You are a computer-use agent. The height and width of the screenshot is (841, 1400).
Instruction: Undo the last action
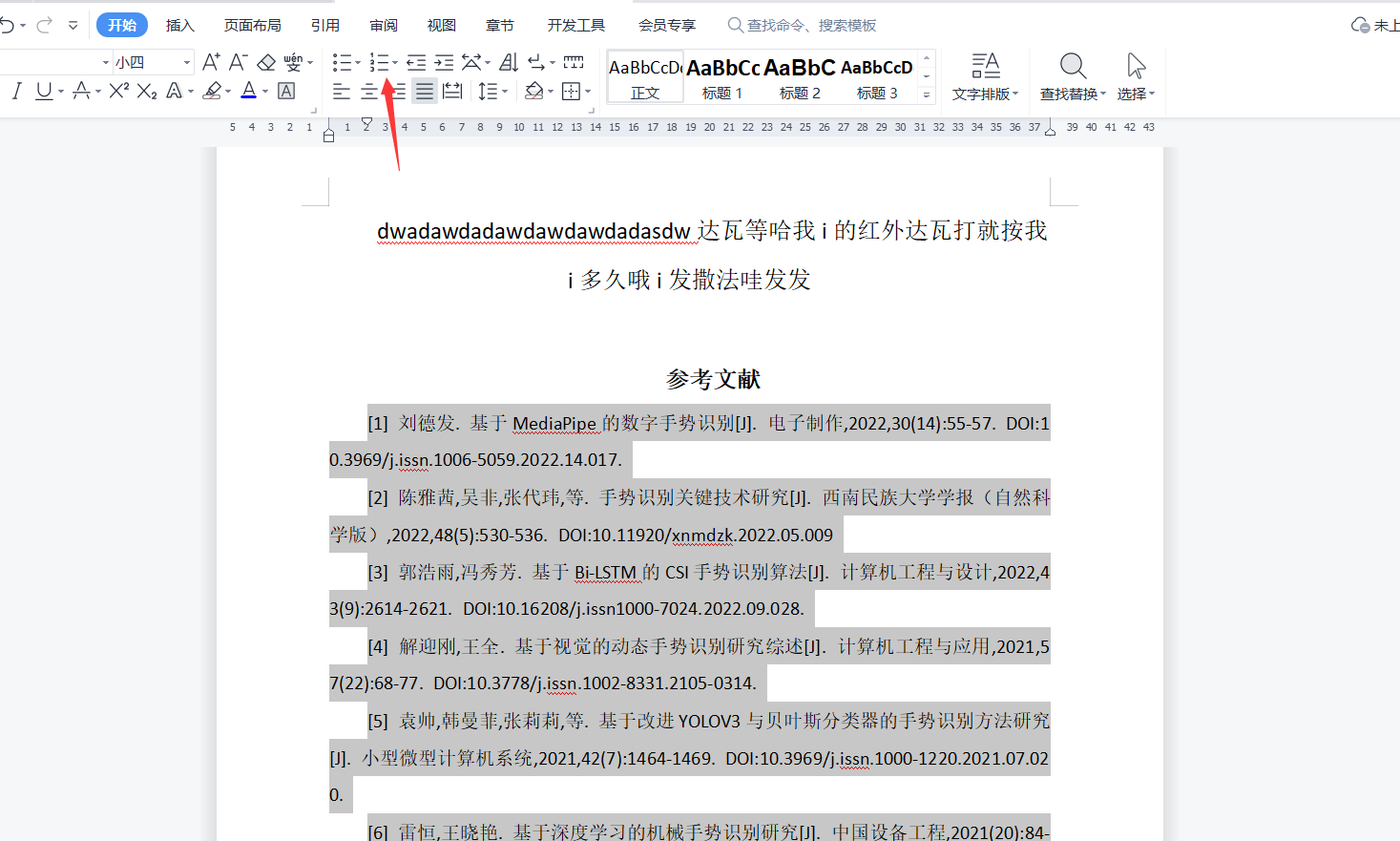[8, 26]
